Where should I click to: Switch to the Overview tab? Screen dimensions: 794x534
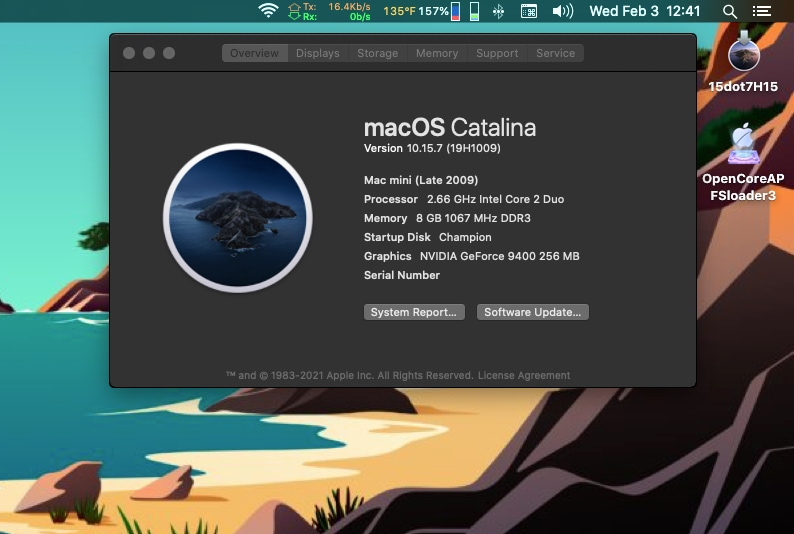pyautogui.click(x=255, y=53)
